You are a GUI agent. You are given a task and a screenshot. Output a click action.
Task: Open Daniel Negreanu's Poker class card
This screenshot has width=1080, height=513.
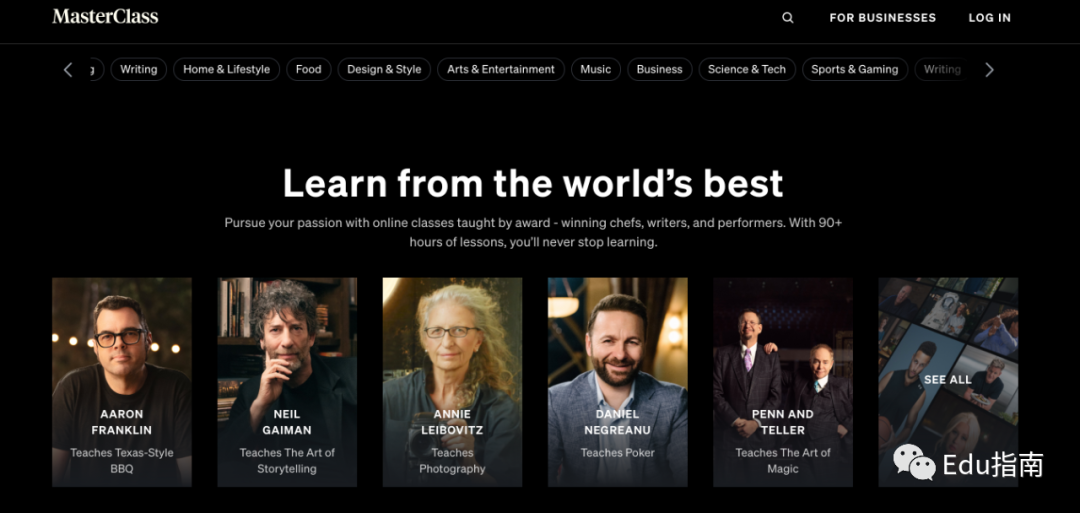(617, 381)
